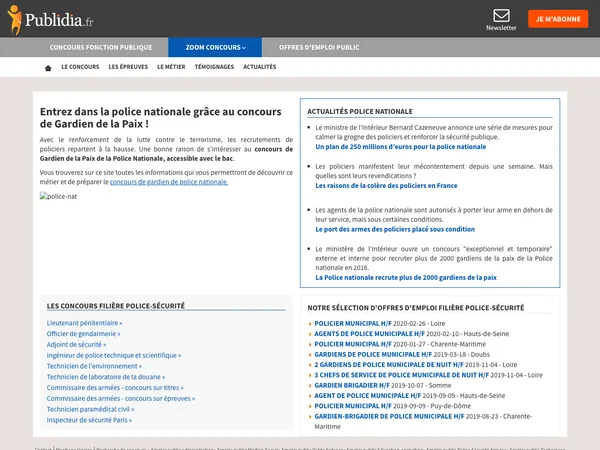This screenshot has height=450, width=600.
Task: Open 'La Police nationale recrute plus de 2000' article
Action: click(x=406, y=277)
